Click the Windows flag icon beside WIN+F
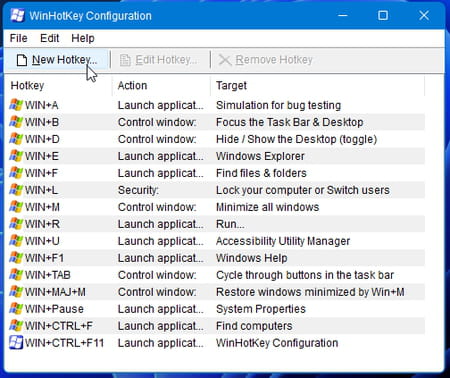 click(16, 173)
